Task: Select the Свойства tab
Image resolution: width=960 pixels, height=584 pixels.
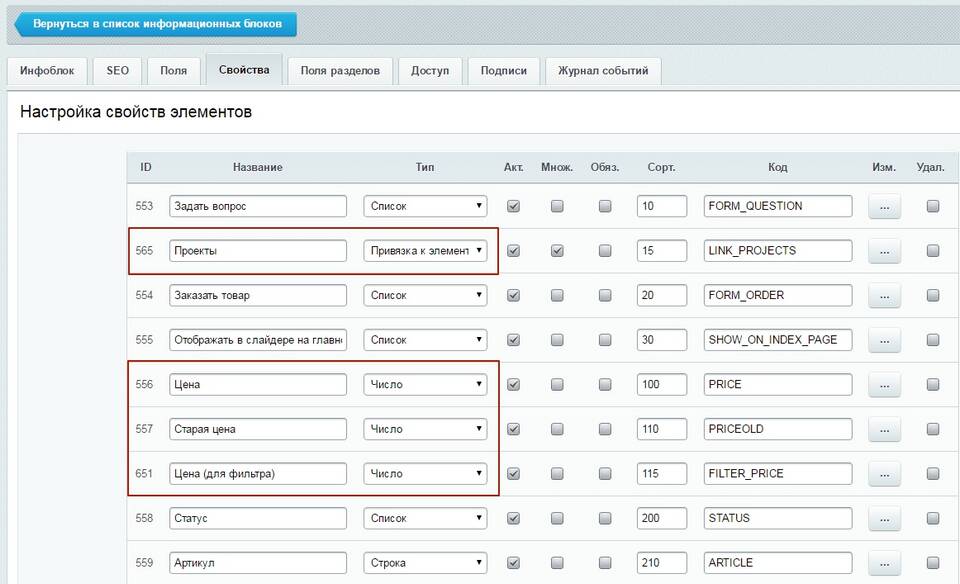Action: (x=244, y=70)
